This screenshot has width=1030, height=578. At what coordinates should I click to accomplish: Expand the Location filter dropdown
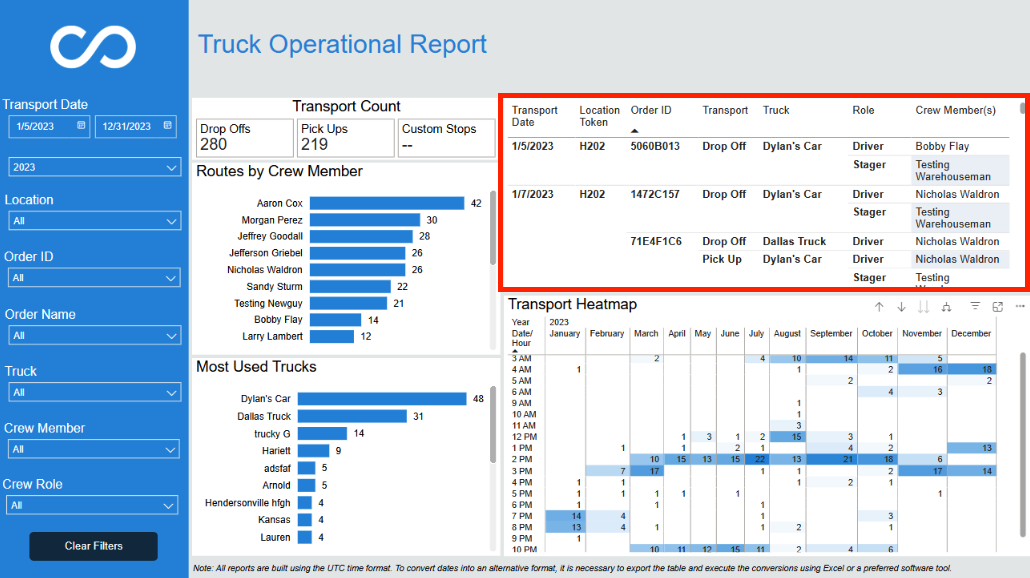(x=94, y=221)
